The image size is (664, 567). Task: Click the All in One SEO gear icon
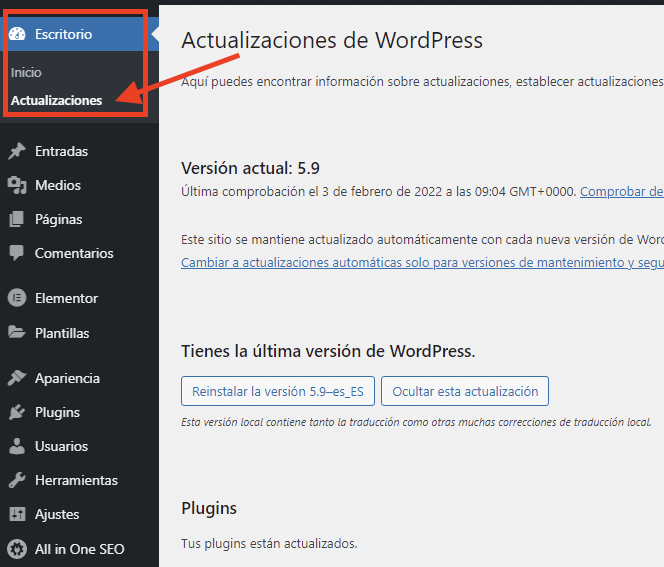click(x=17, y=549)
